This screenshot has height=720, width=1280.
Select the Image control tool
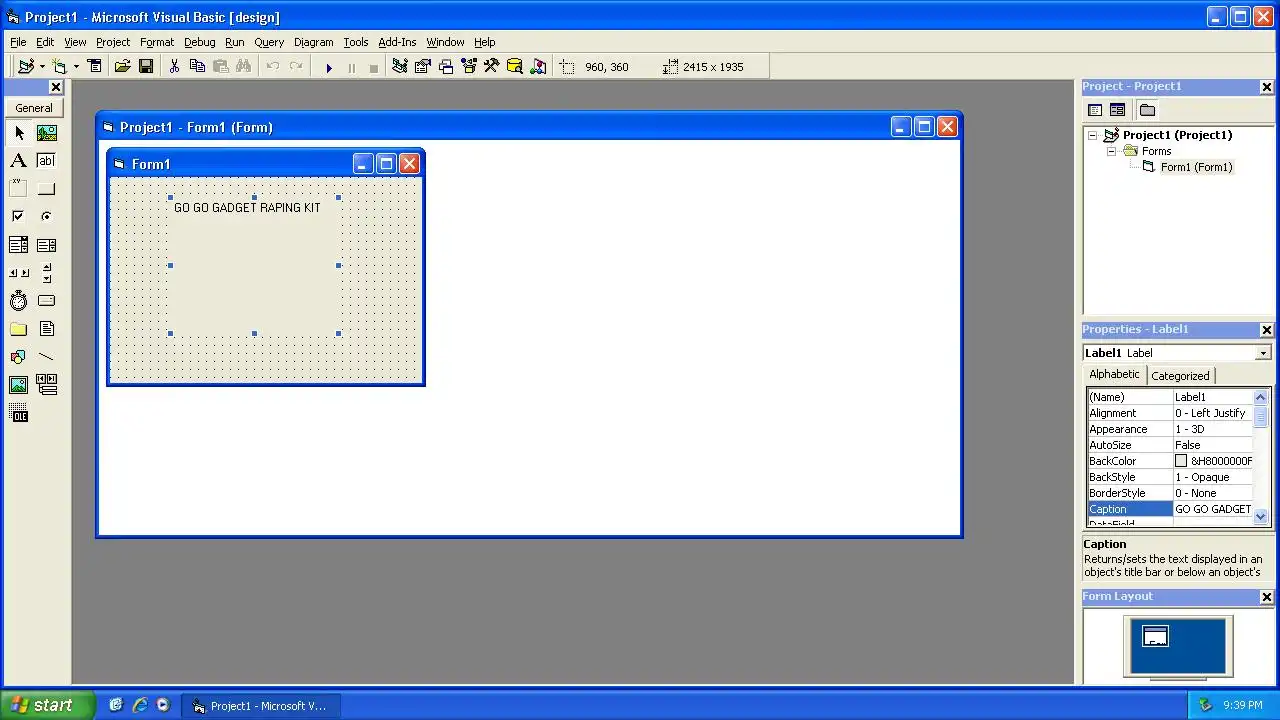click(19, 385)
